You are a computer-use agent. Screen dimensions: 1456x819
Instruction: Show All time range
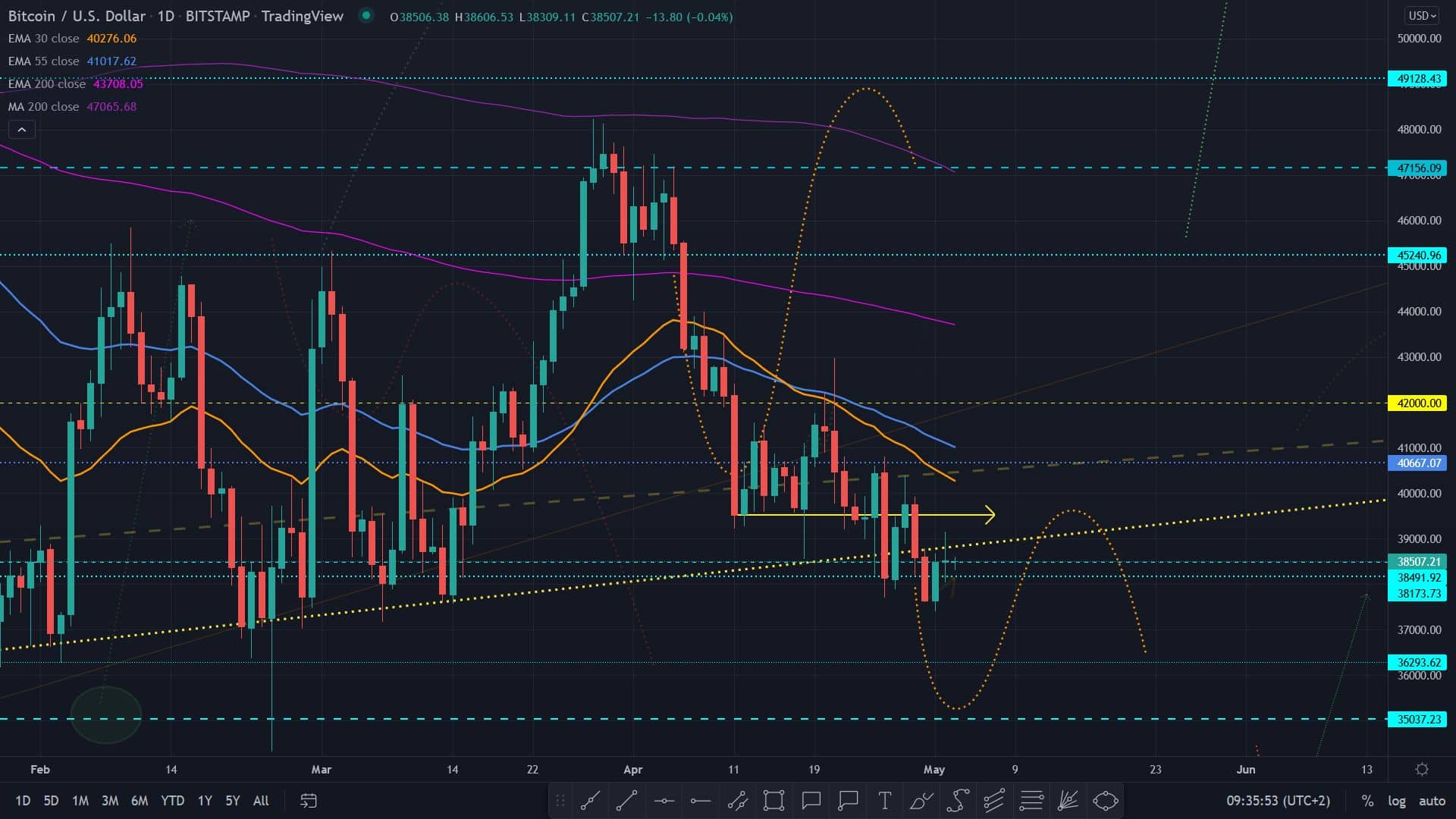(261, 801)
